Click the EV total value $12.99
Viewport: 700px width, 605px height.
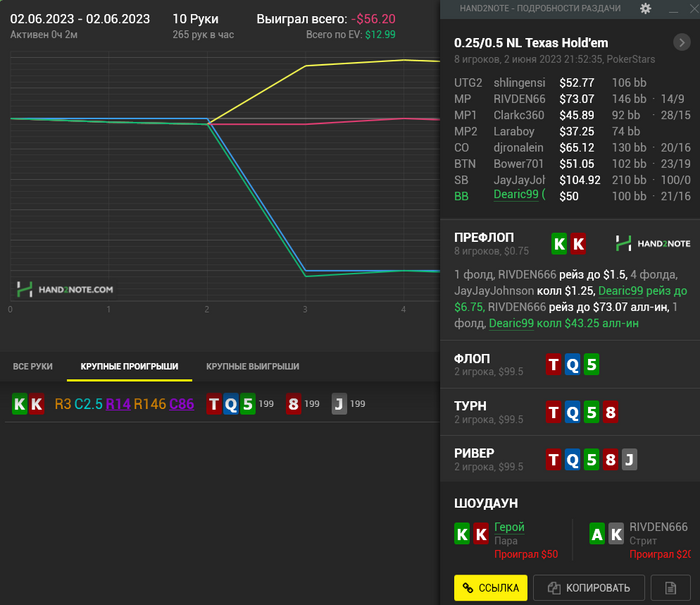[380, 35]
